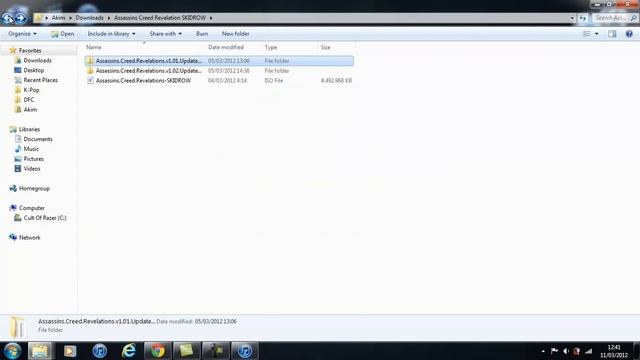Change the view with the view icon
This screenshot has width=640, height=360.
pos(587,34)
